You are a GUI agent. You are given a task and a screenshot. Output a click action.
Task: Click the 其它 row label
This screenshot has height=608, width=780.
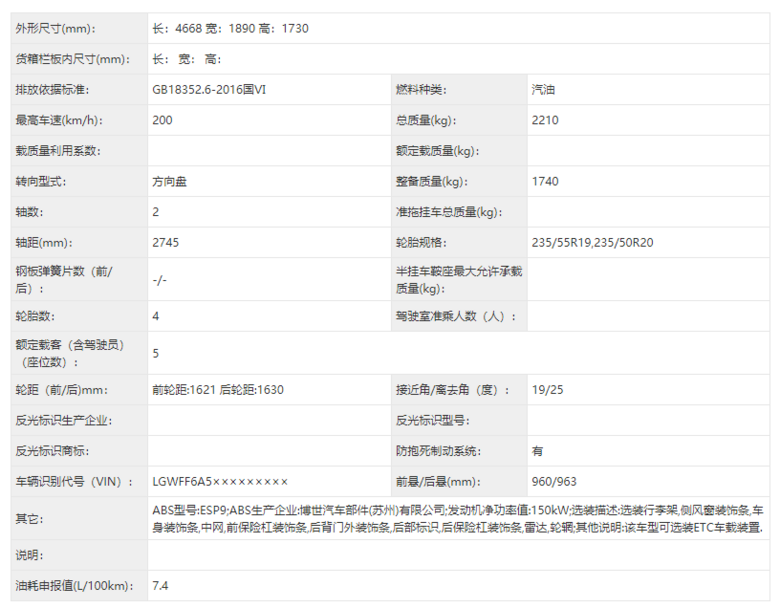click(x=29, y=519)
